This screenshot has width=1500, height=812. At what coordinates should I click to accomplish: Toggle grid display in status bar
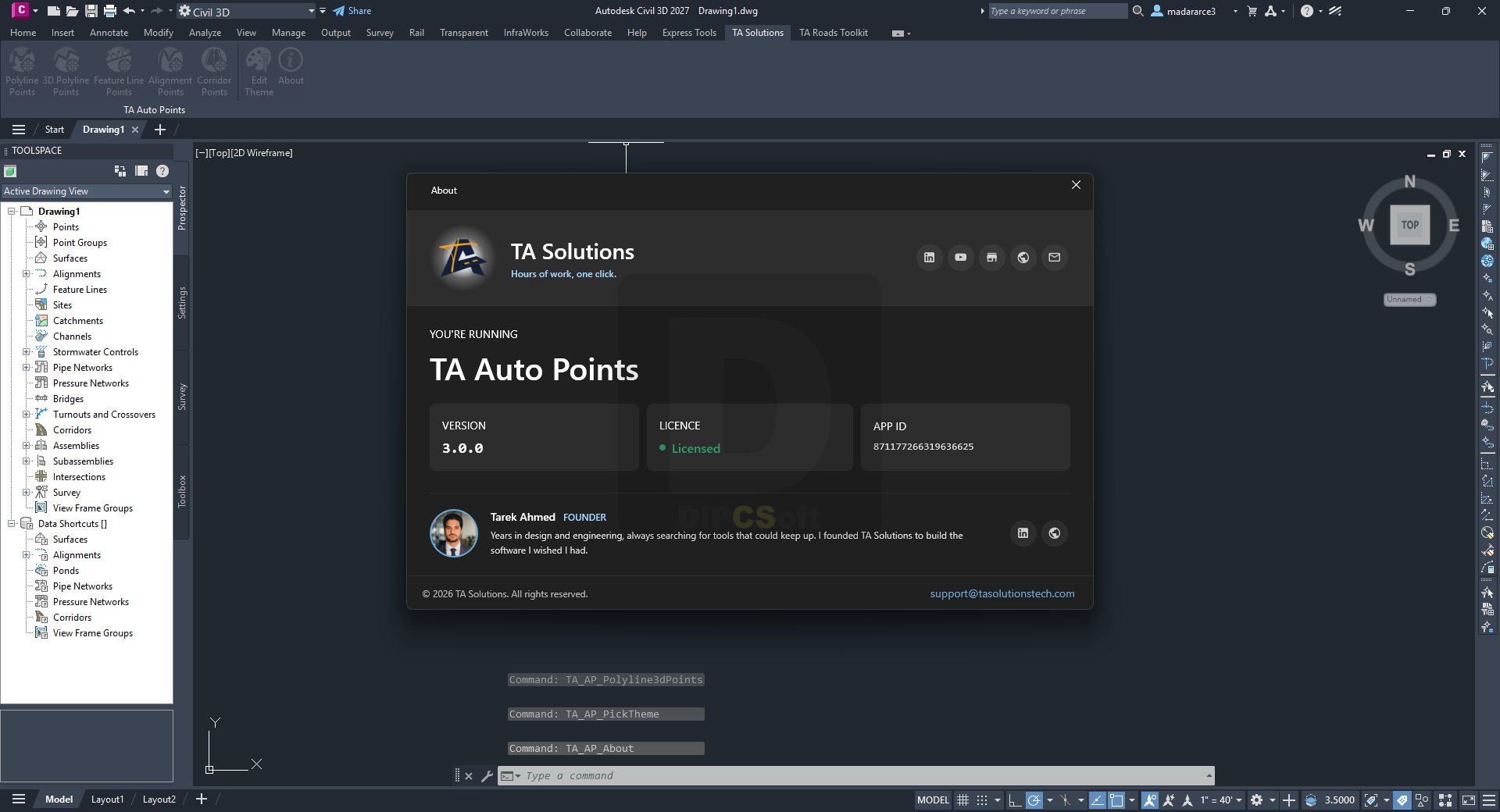963,800
